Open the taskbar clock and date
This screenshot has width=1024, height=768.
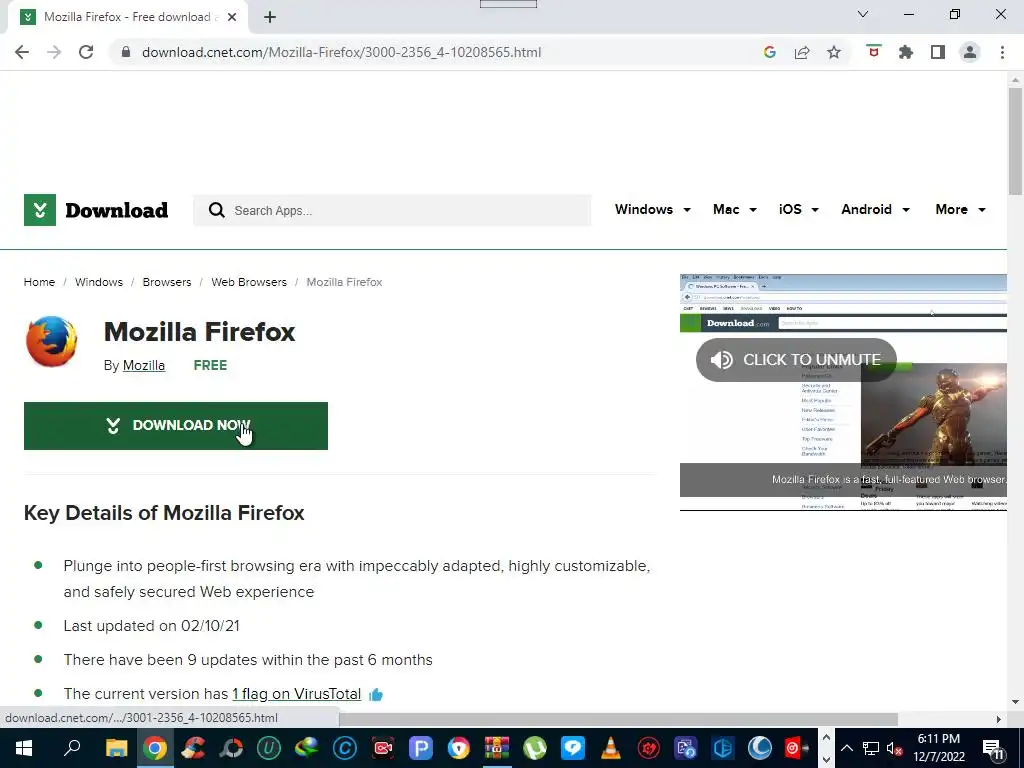point(939,748)
